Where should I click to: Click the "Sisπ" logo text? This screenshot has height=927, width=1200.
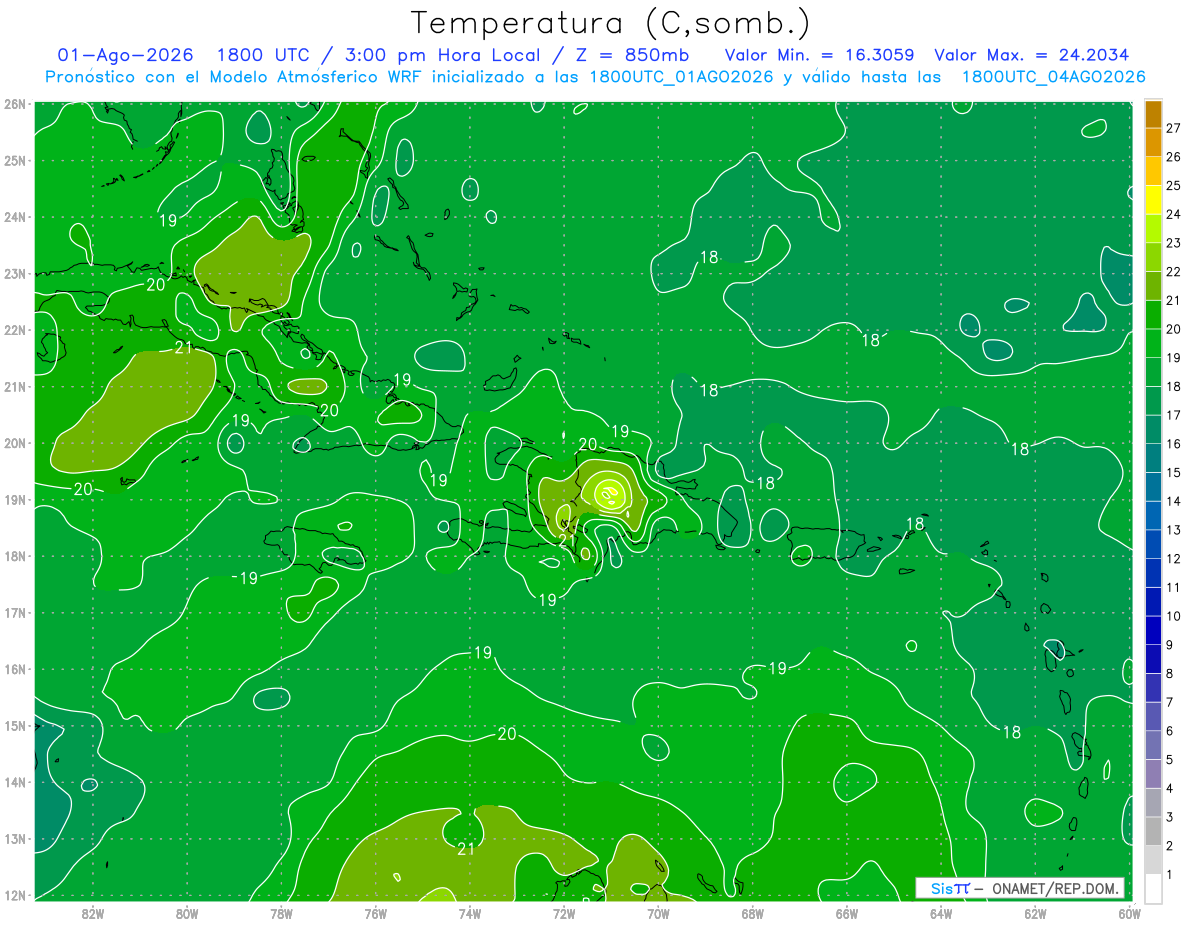coord(950,888)
